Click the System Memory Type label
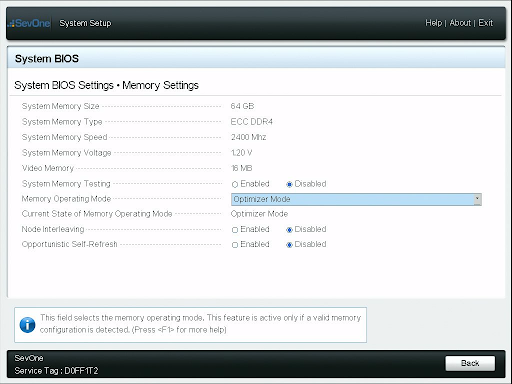 tap(62, 122)
